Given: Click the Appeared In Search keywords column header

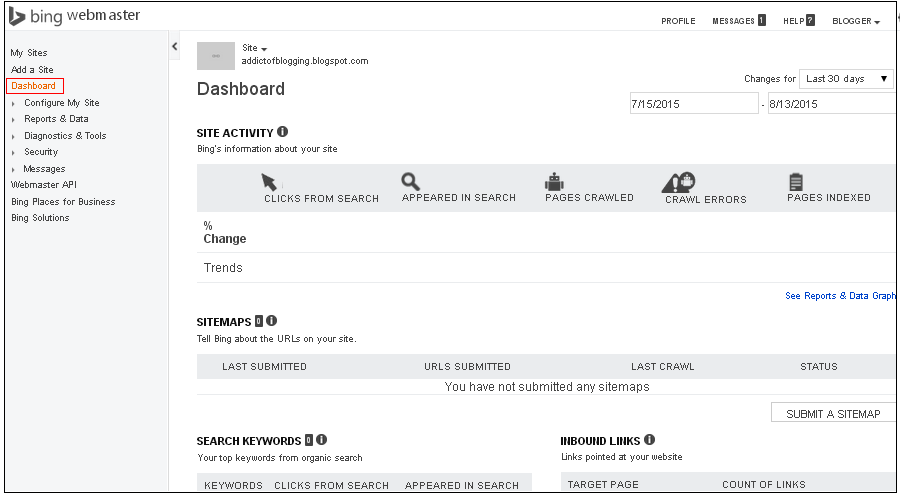Looking at the screenshot, I should pos(461,485).
